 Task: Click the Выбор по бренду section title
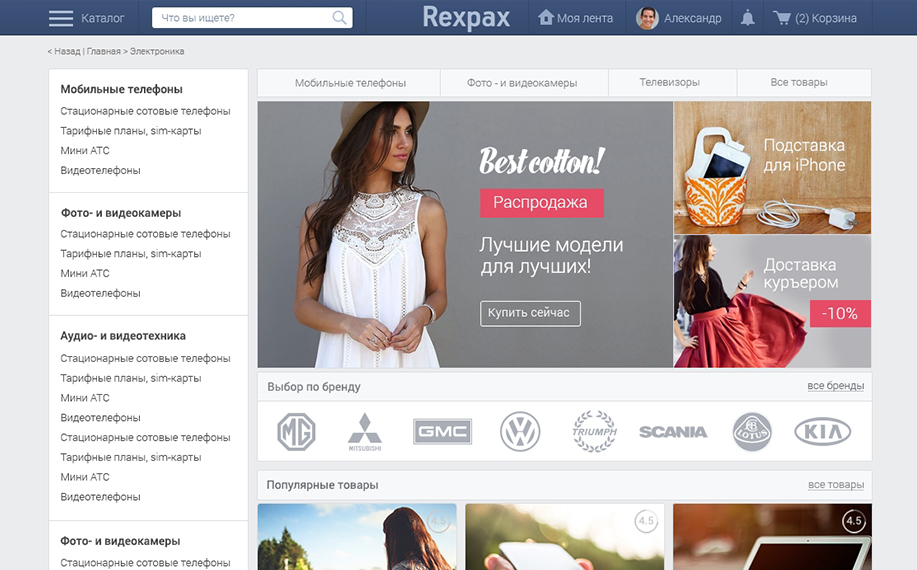coord(313,387)
